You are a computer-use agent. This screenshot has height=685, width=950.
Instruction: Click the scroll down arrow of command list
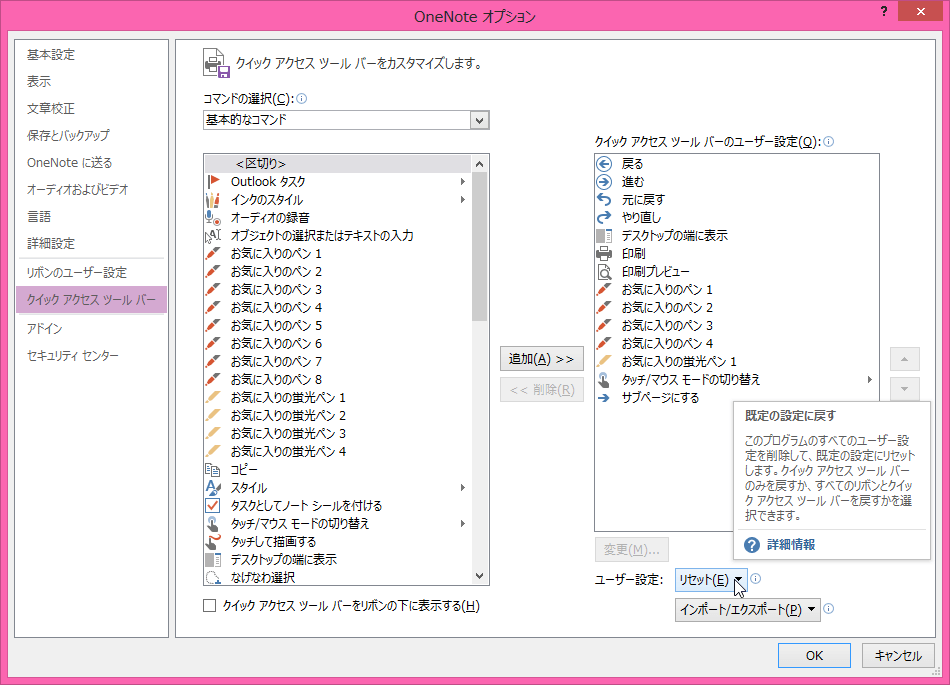[x=479, y=576]
